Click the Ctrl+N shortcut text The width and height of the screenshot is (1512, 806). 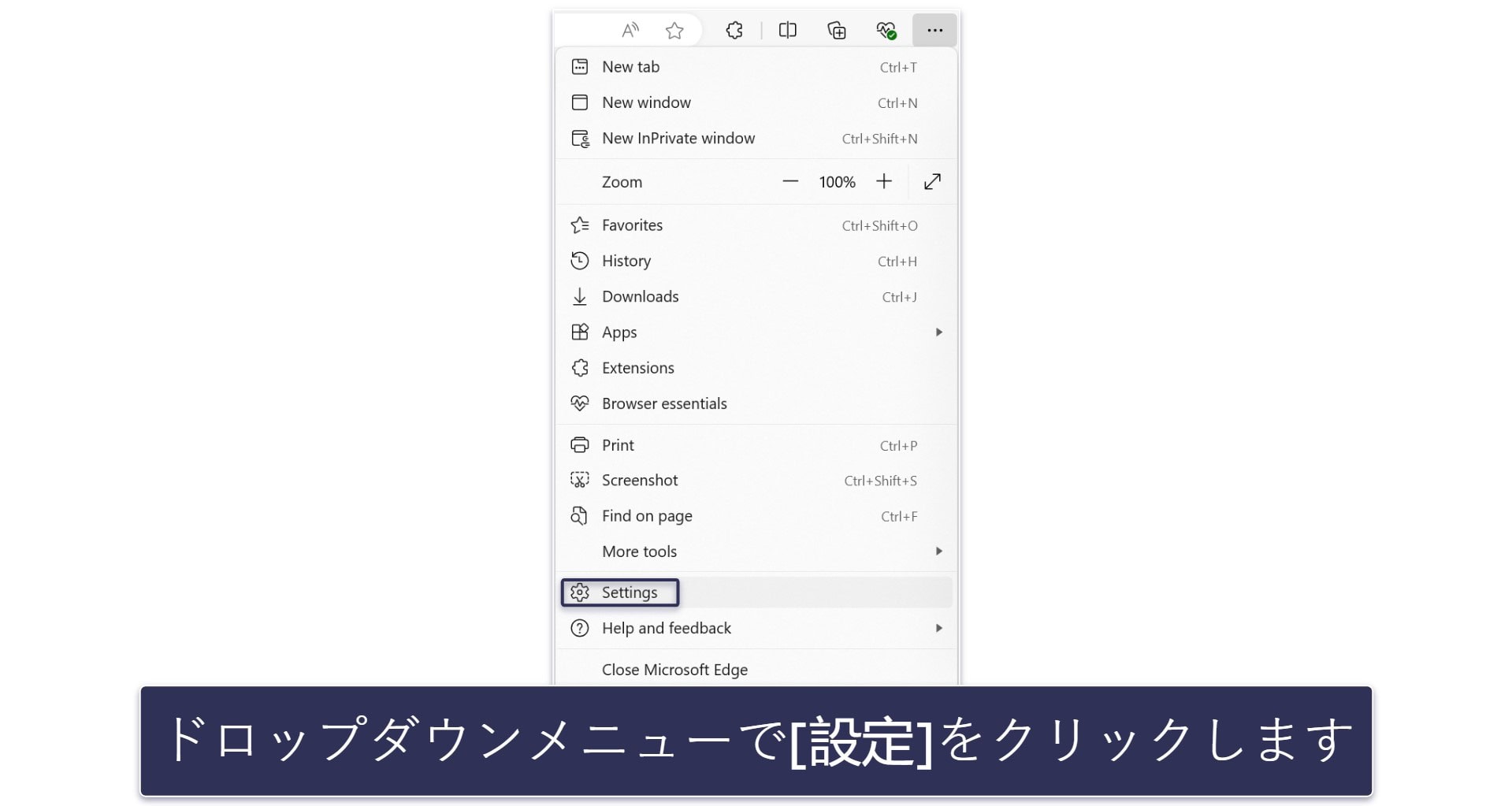tap(897, 103)
